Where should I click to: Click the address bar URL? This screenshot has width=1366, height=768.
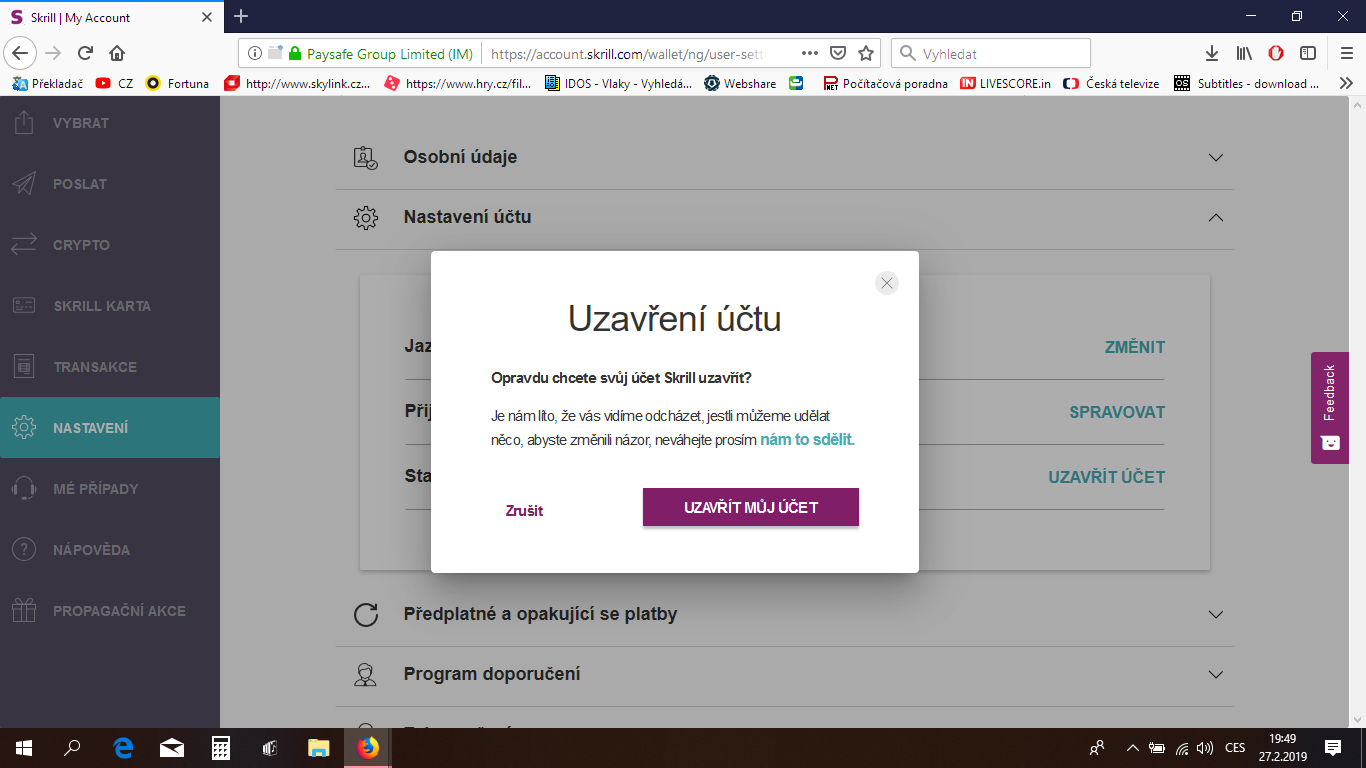(629, 54)
